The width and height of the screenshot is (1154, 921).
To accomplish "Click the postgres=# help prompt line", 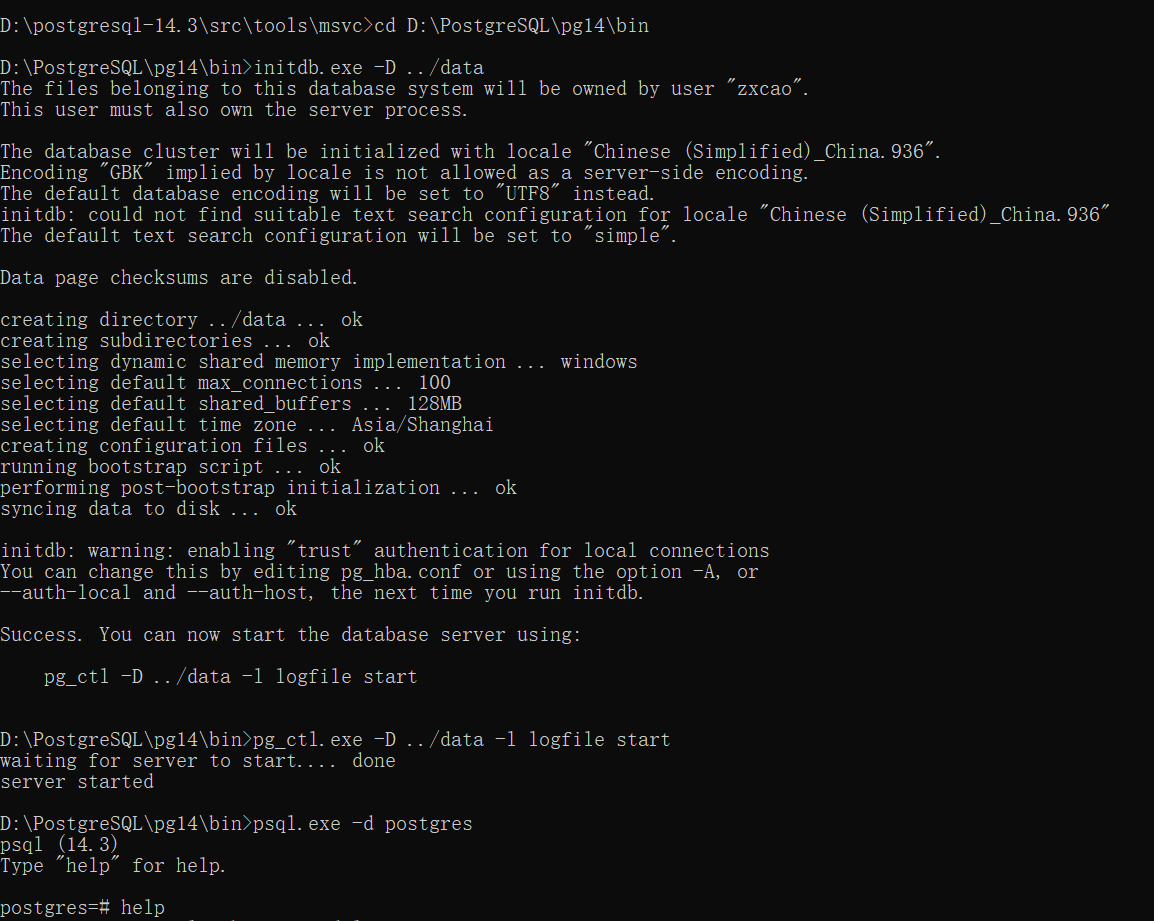I will click(82, 907).
